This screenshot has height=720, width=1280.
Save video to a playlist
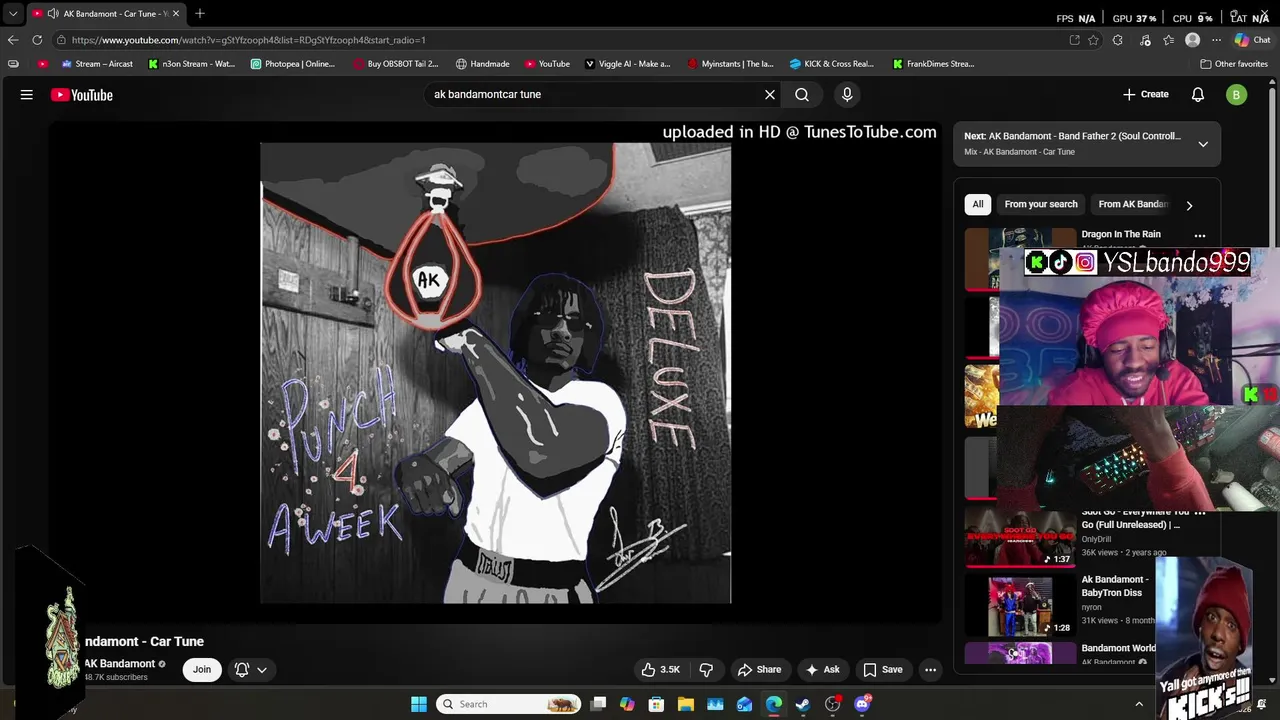(x=883, y=669)
